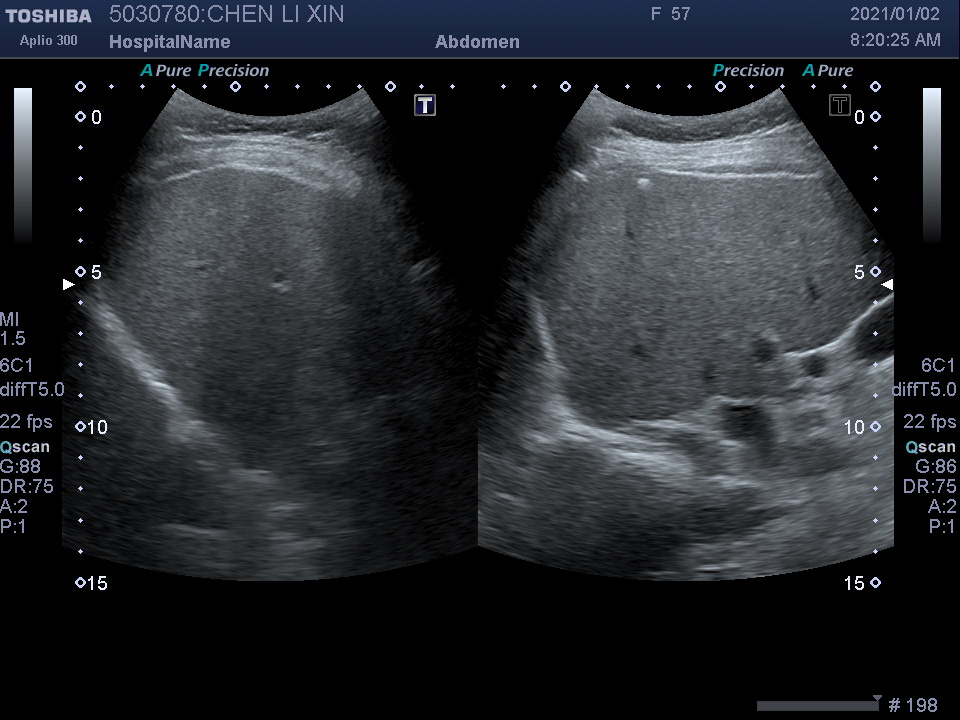Click the TOSHIBA logo
960x720 pixels.
47,16
